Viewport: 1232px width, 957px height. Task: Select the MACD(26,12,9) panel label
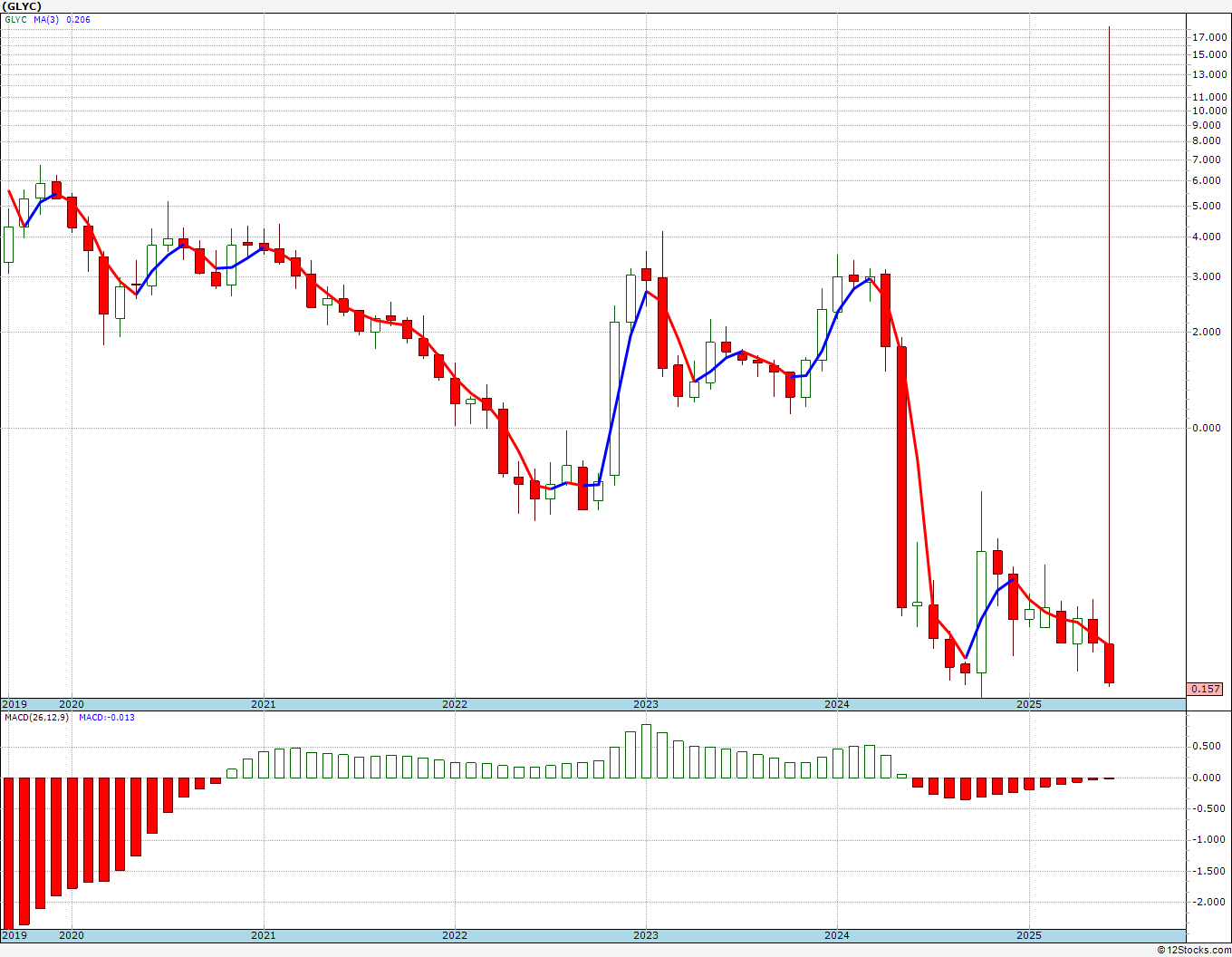point(36,718)
